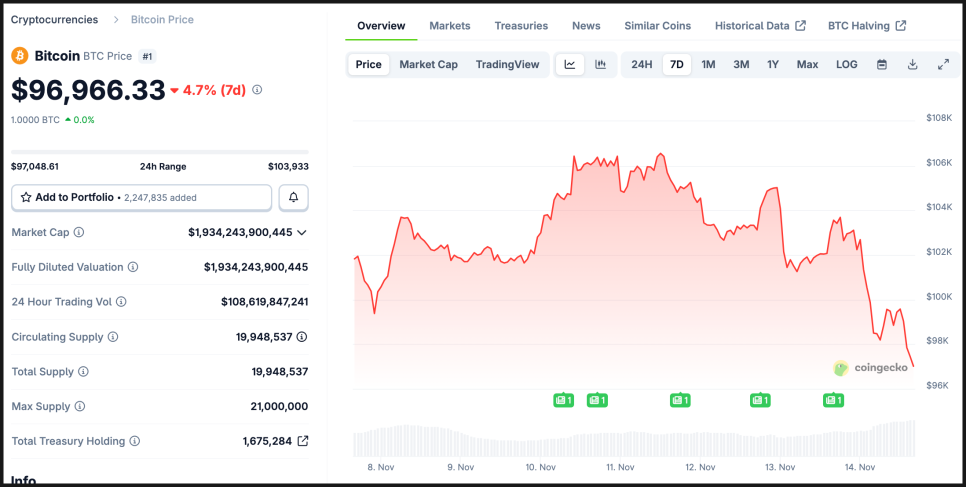Click Market Cap info icon
This screenshot has width=966, height=487.
click(79, 232)
